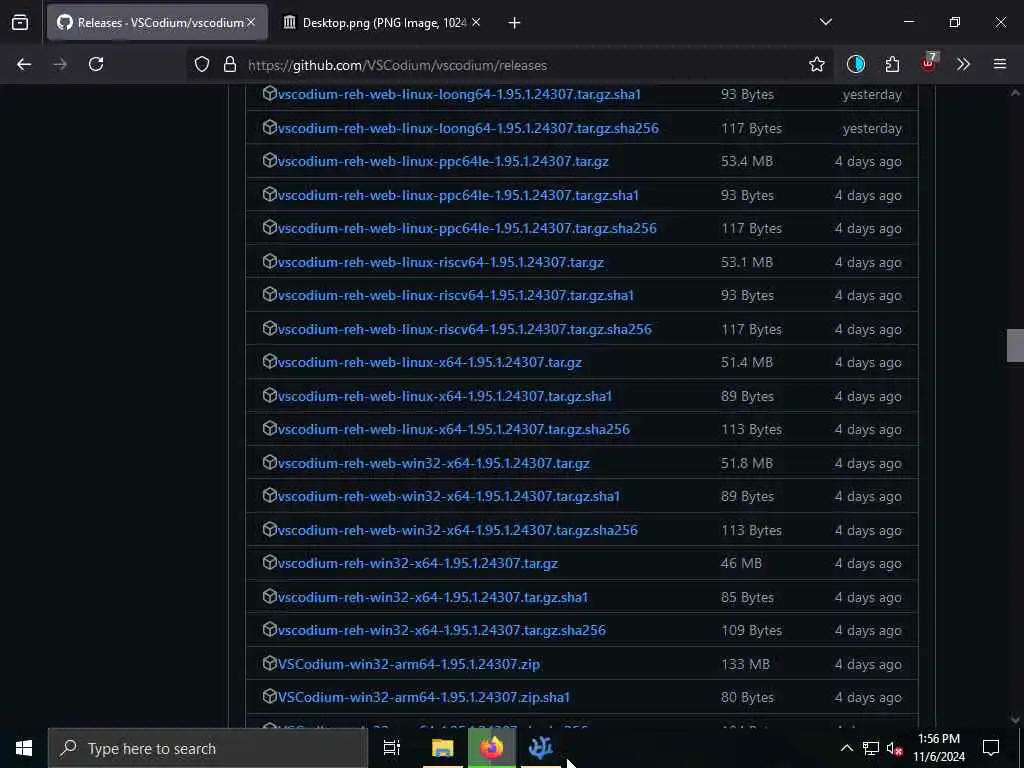Download vscodium-reh-win32-x64 tar.gz.sha256 file

pos(441,630)
